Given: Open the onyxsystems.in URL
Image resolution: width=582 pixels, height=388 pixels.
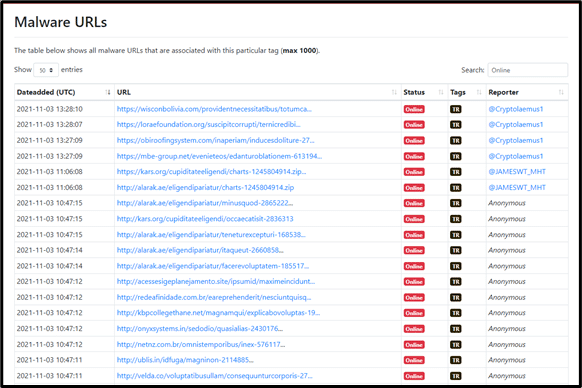Looking at the screenshot, I should [200, 329].
